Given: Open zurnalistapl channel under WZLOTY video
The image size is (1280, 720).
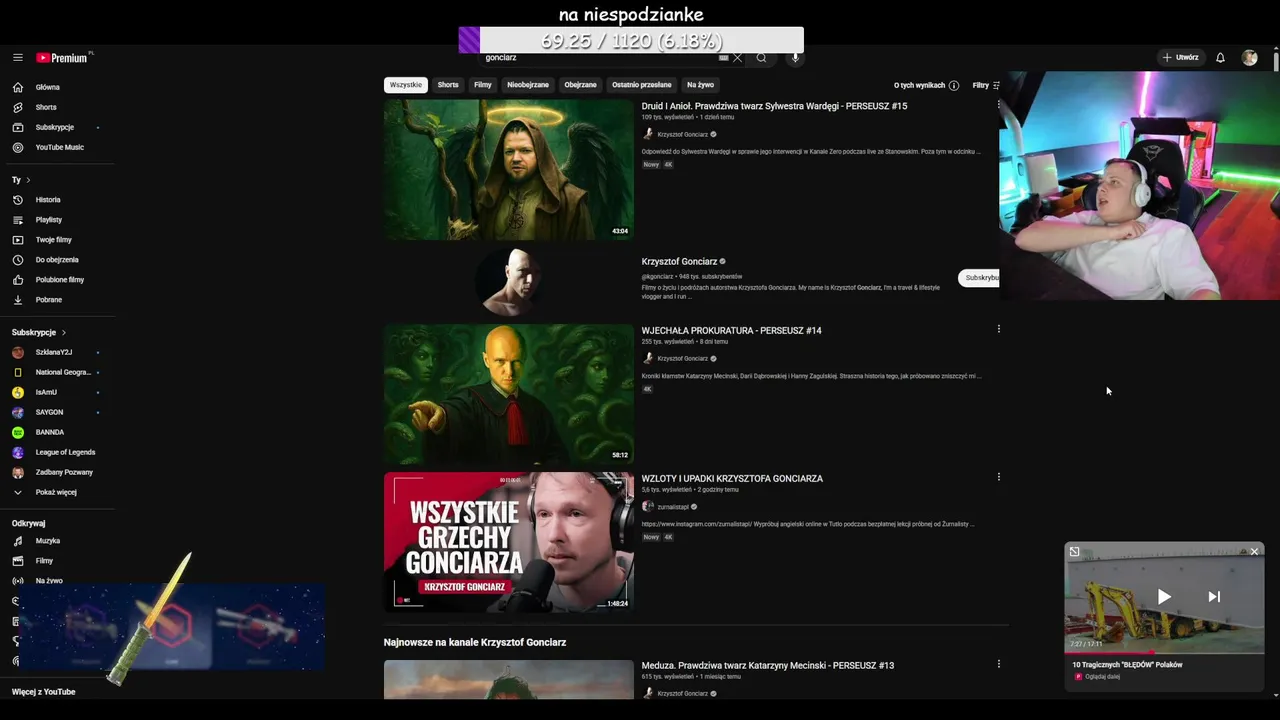Looking at the screenshot, I should [673, 507].
